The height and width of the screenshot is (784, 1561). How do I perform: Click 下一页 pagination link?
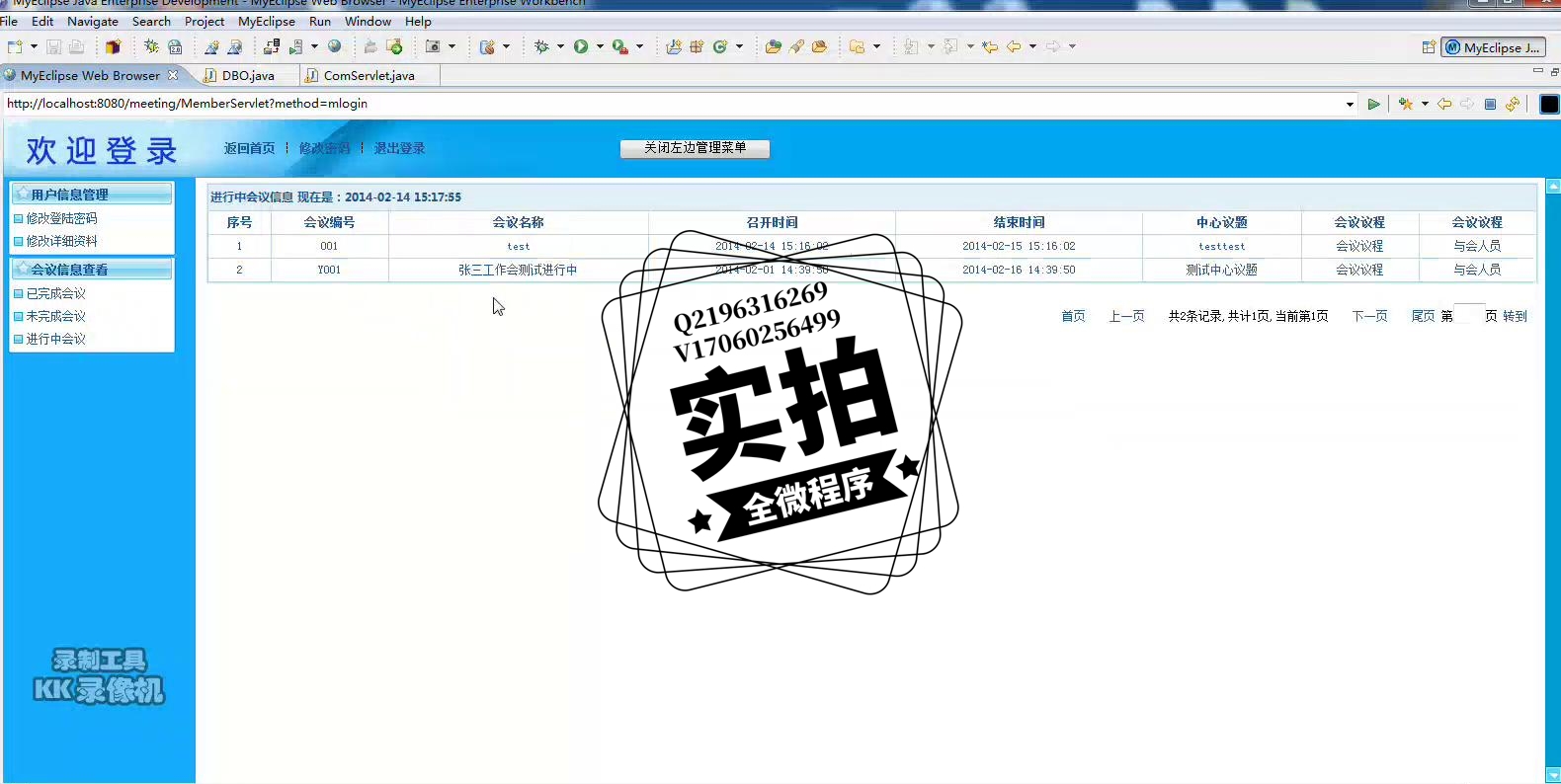1369,316
